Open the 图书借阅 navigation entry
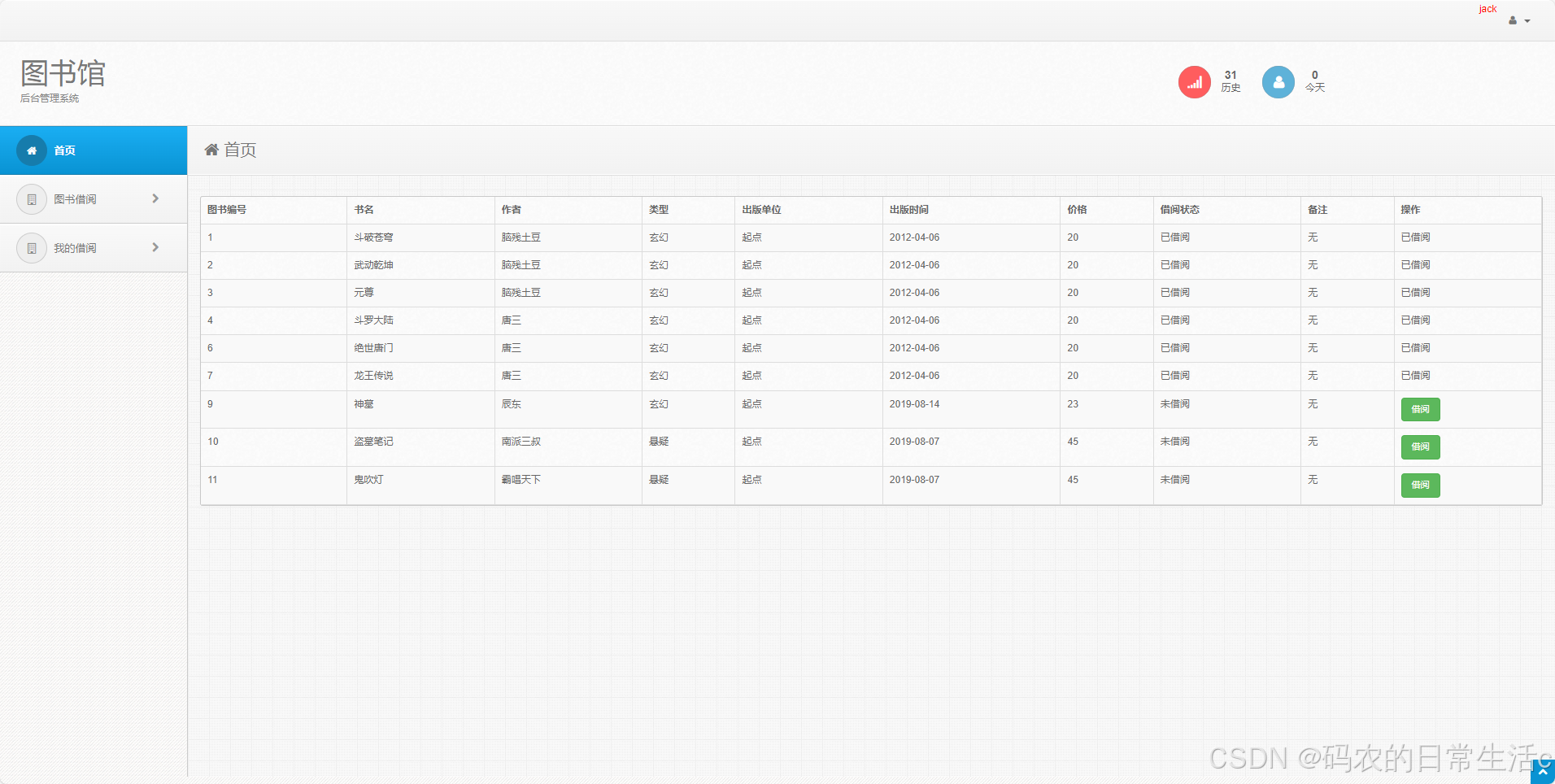 [75, 198]
